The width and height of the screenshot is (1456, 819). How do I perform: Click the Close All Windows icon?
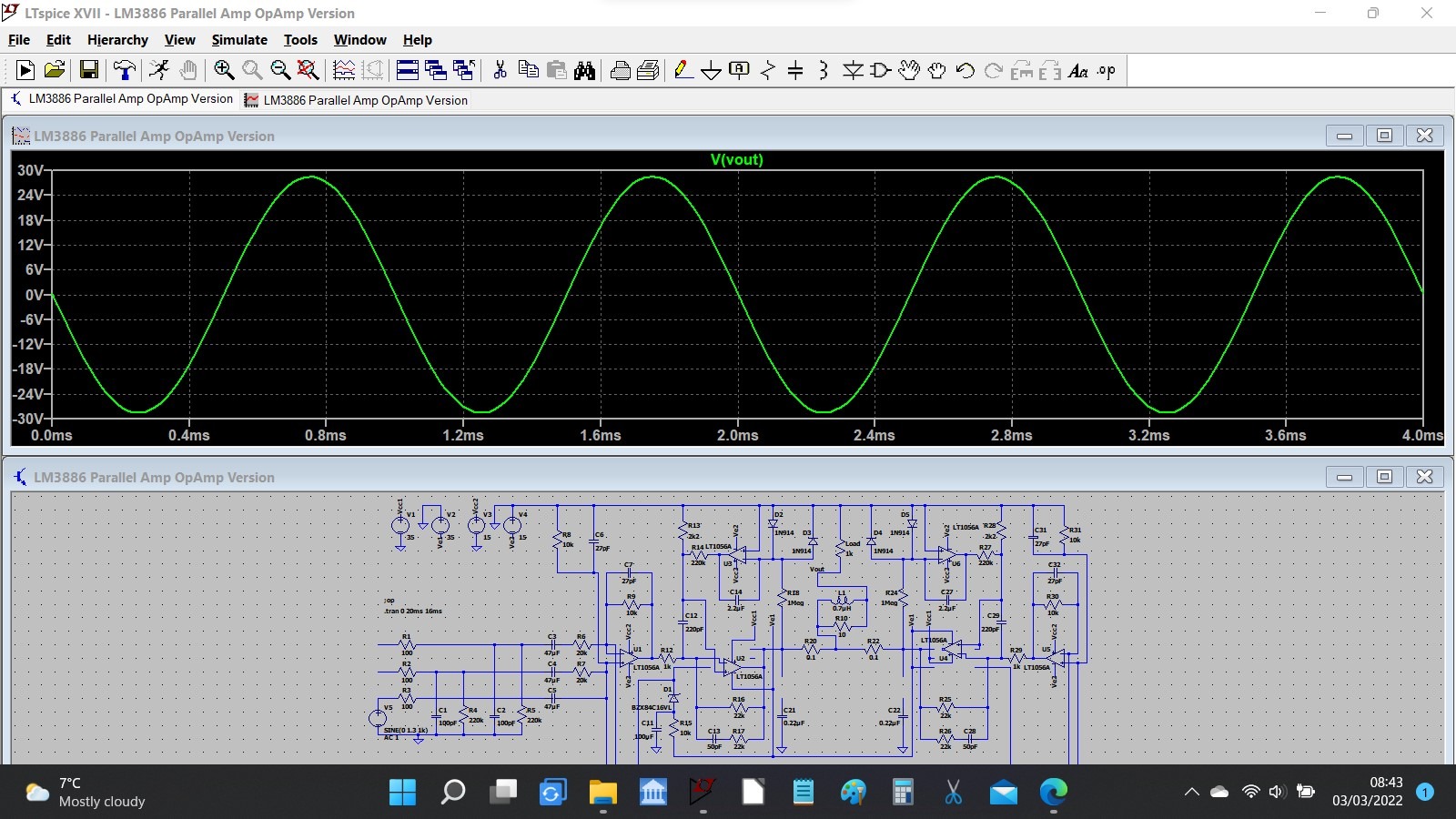464,70
